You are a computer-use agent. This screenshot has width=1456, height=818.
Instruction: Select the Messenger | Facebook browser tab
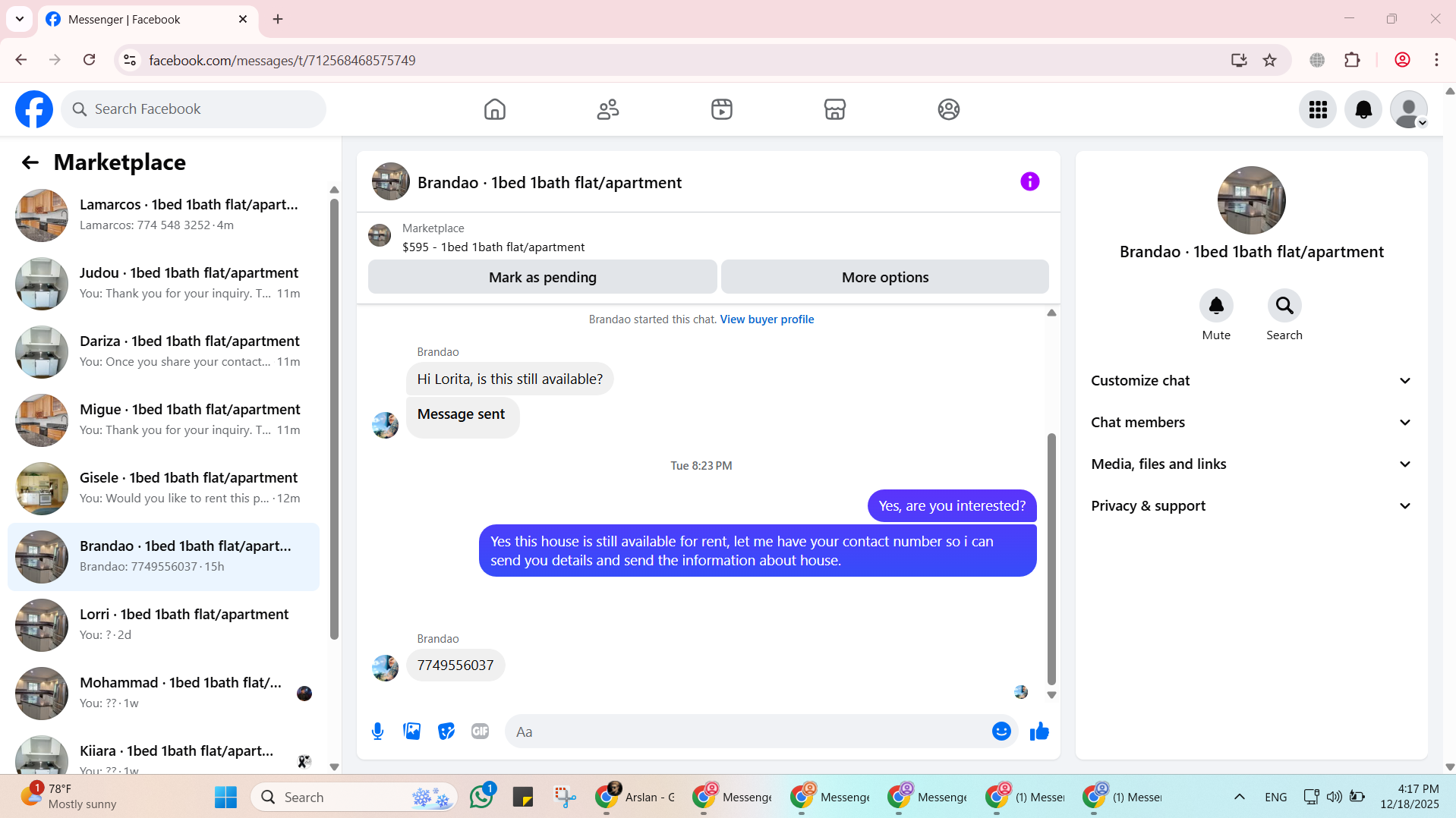click(148, 19)
